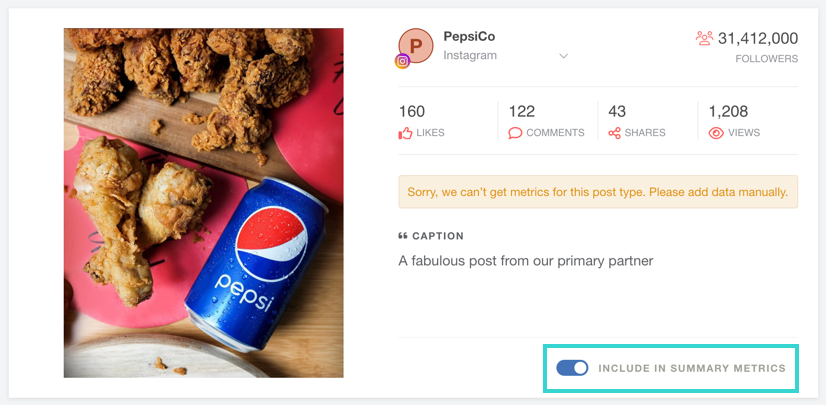Click the 160 likes count

[412, 111]
